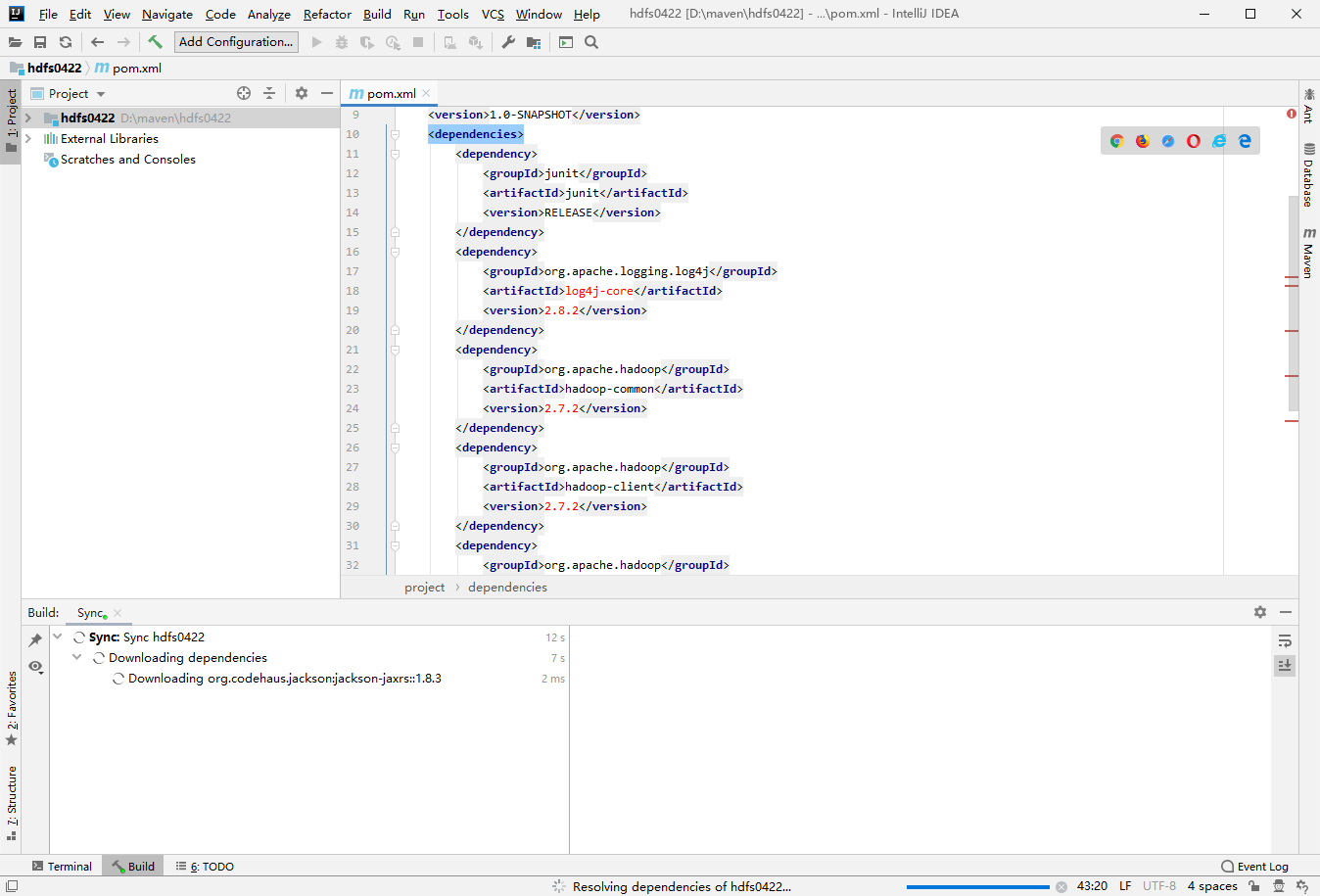
Task: Locate current file with crosshair icon
Action: tap(244, 93)
